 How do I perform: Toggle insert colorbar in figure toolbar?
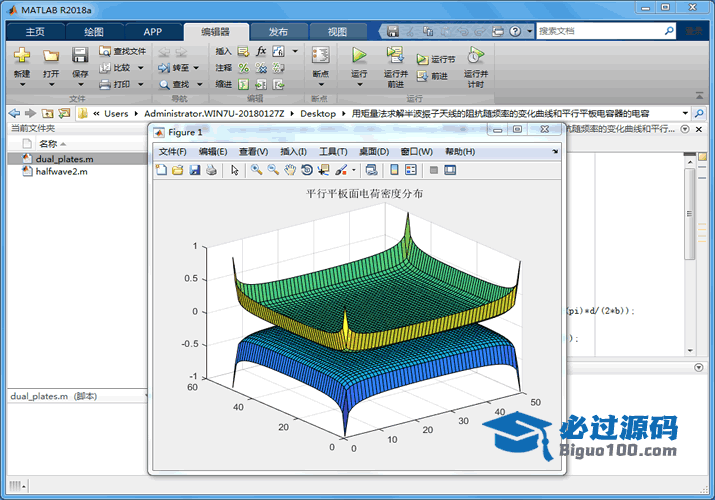[394, 170]
